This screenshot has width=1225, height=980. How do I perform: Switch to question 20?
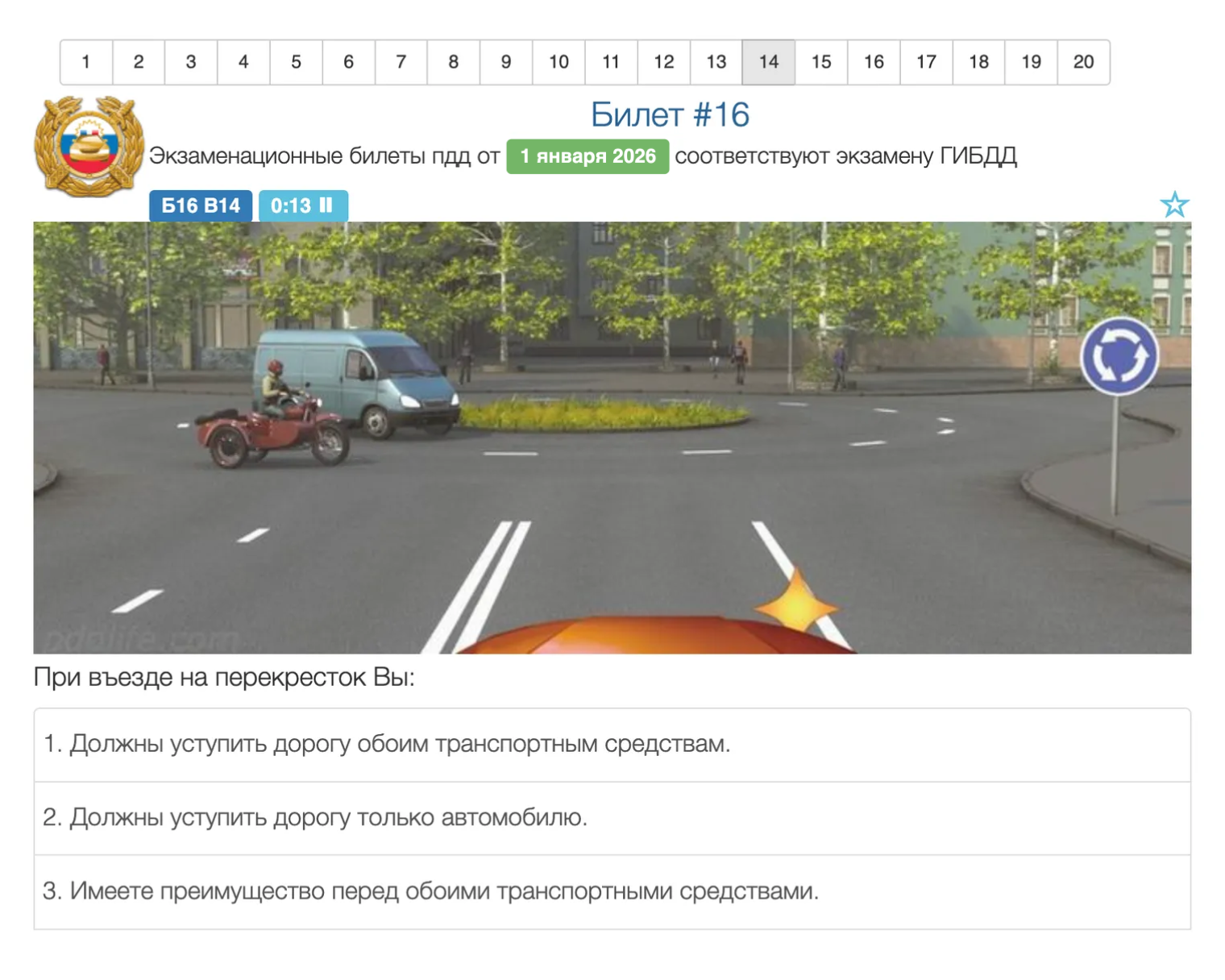coord(1084,61)
